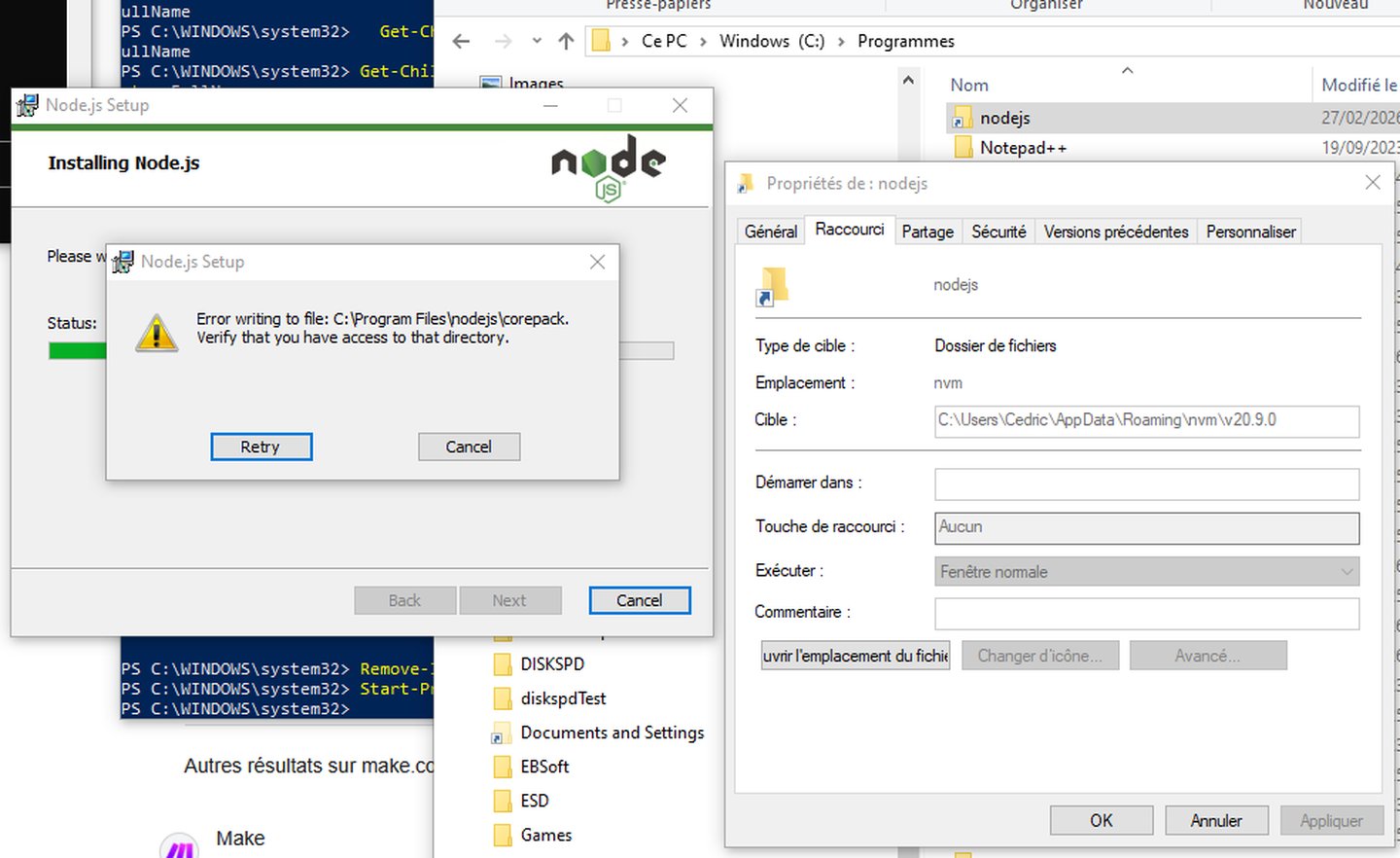Switch to the Général tab
1400x858 pixels.
click(771, 232)
